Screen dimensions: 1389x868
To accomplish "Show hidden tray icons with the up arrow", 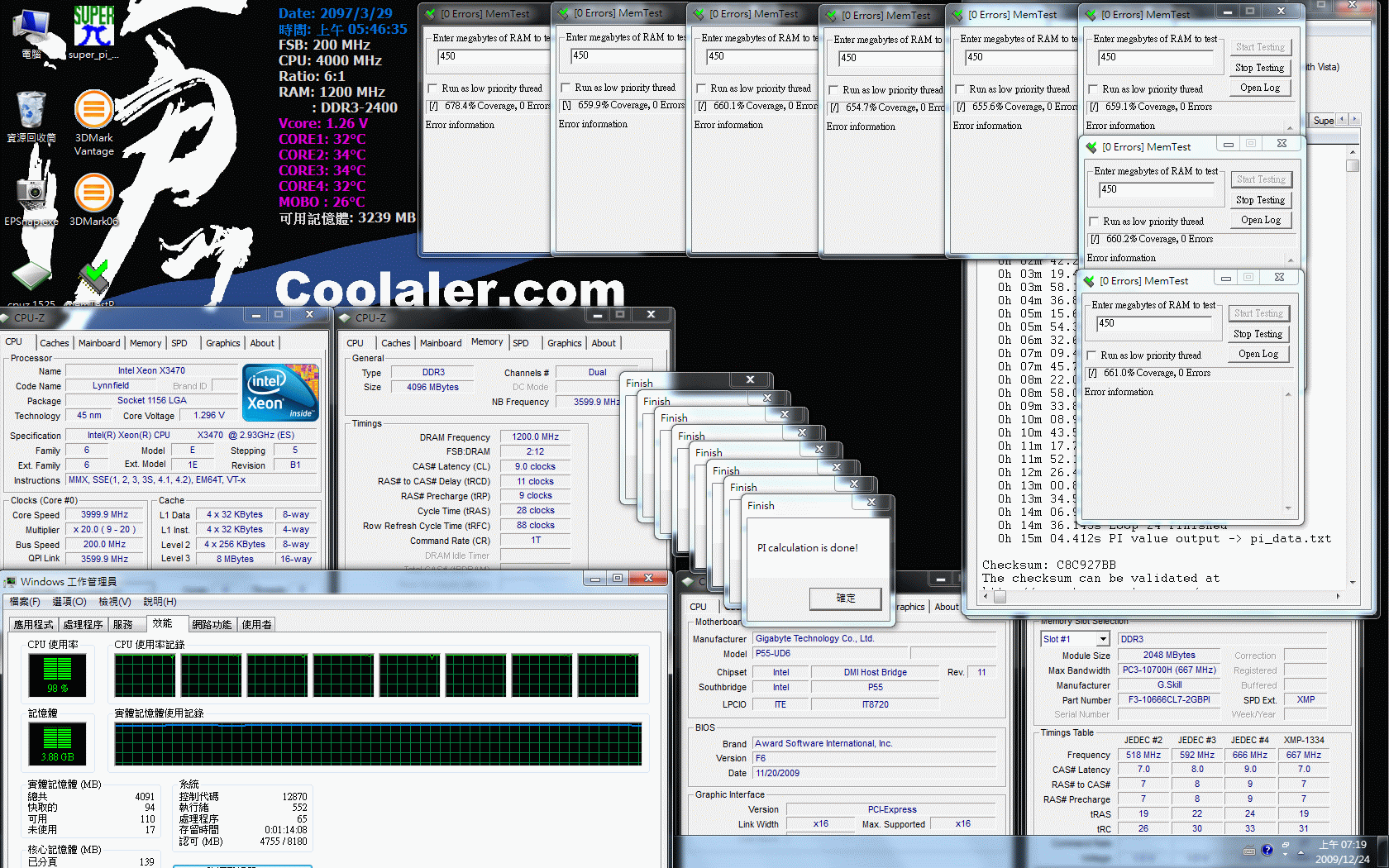I will (x=1301, y=851).
